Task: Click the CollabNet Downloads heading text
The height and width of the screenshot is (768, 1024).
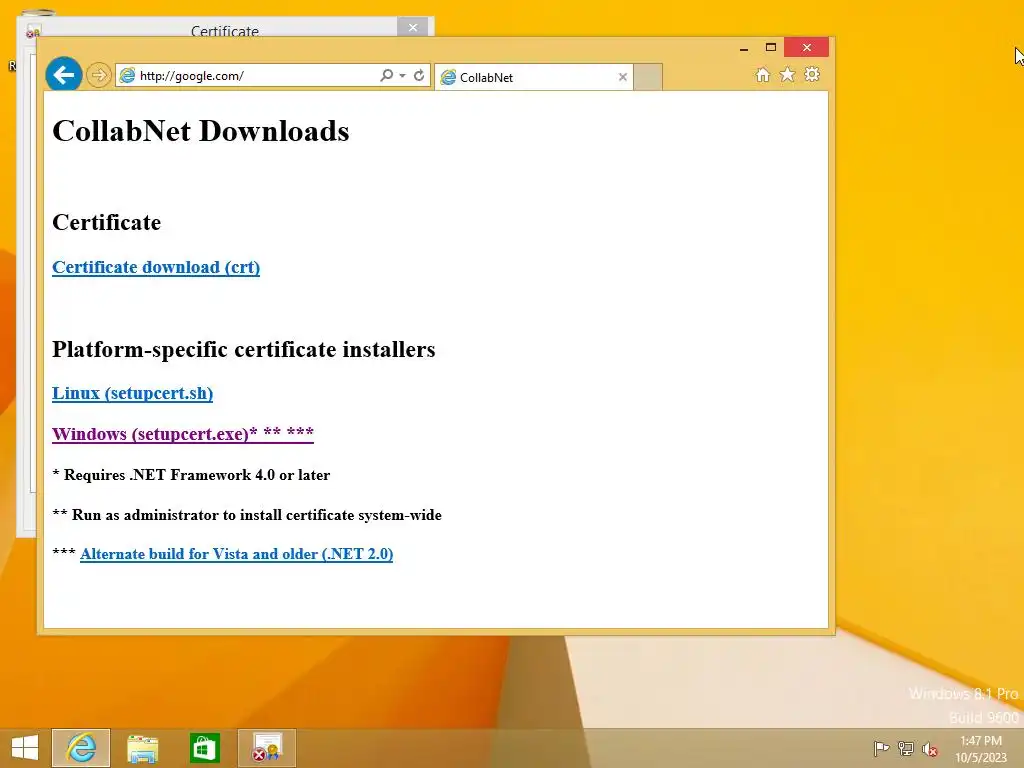Action: [x=200, y=131]
